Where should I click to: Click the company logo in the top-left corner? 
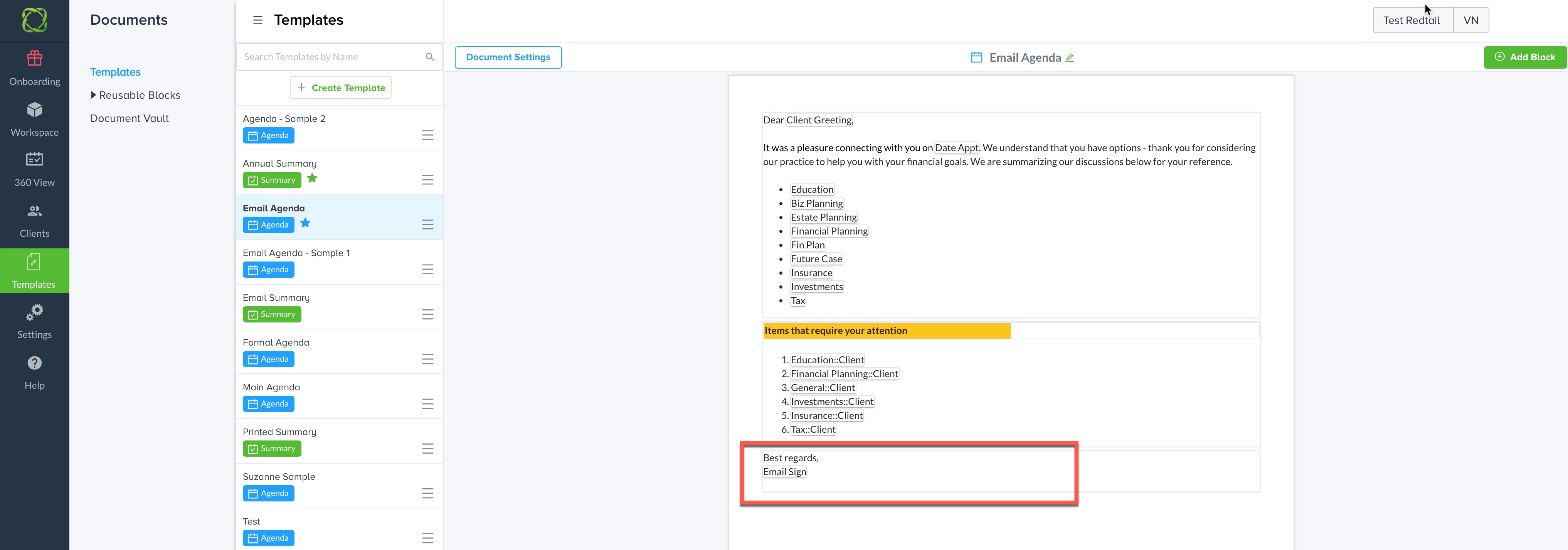(x=34, y=20)
